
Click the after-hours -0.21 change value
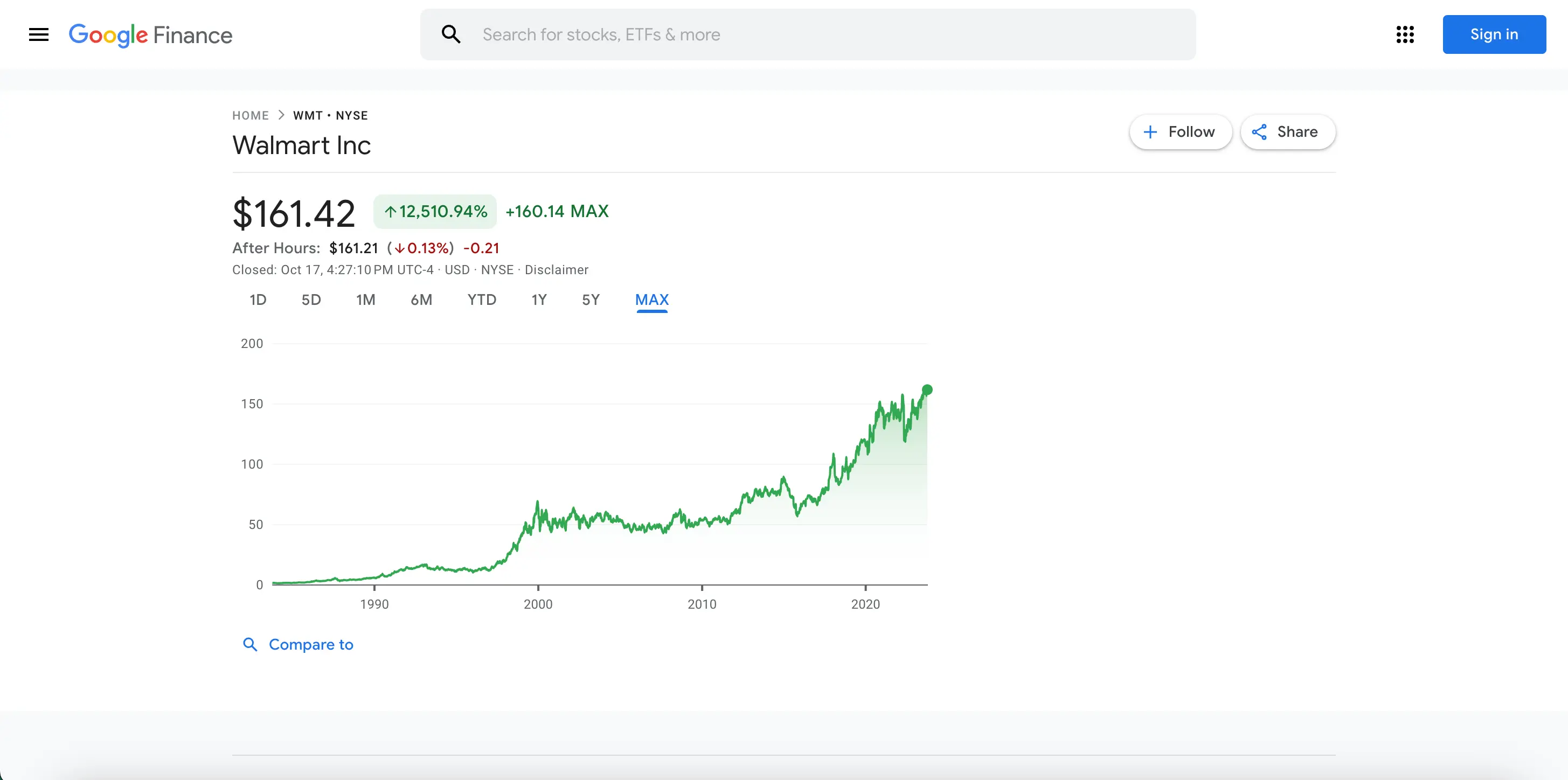[x=482, y=248]
